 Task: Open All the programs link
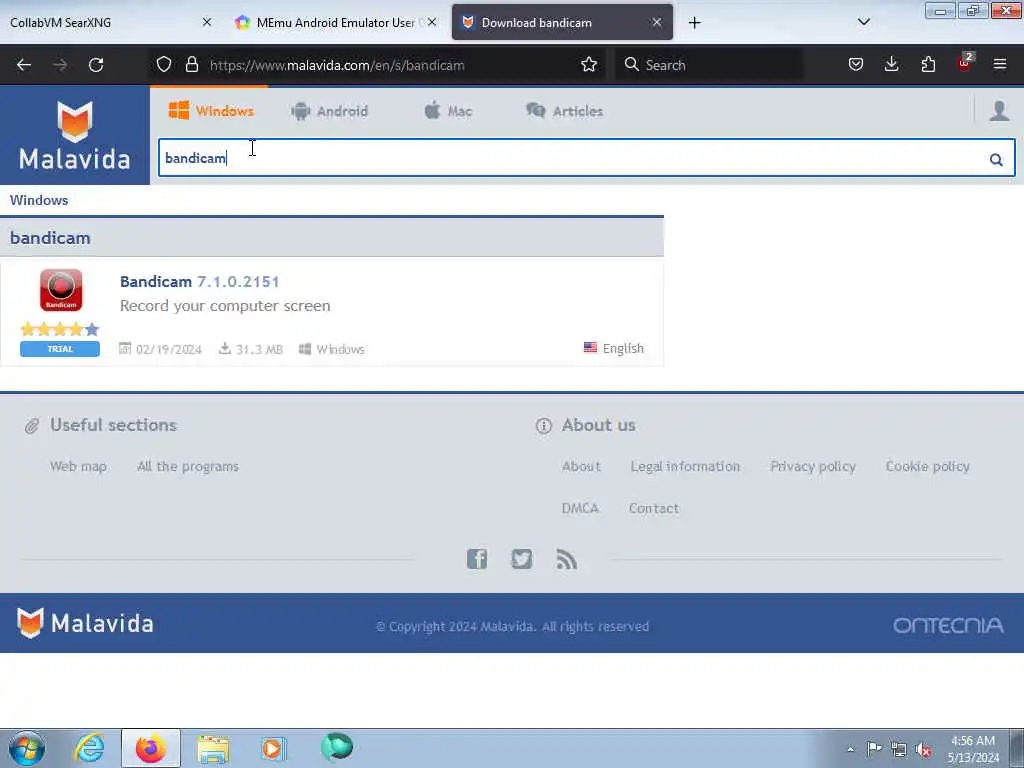pyautogui.click(x=188, y=466)
